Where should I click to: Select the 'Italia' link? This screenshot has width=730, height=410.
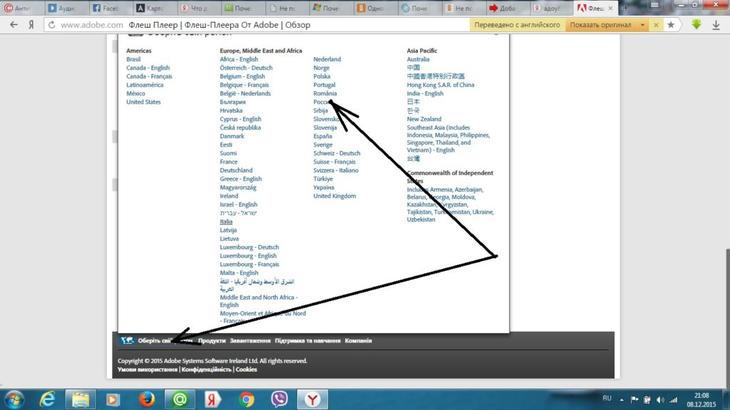pyautogui.click(x=226, y=222)
